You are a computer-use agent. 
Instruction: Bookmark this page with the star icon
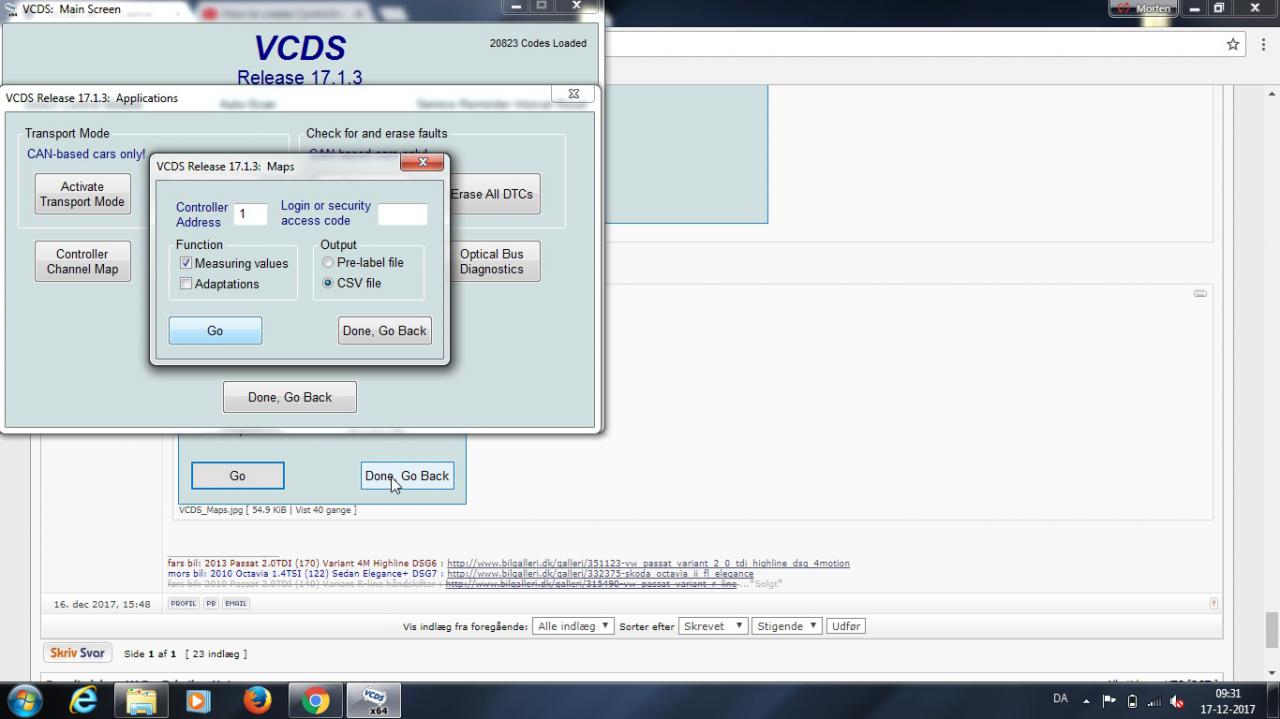coord(1233,44)
